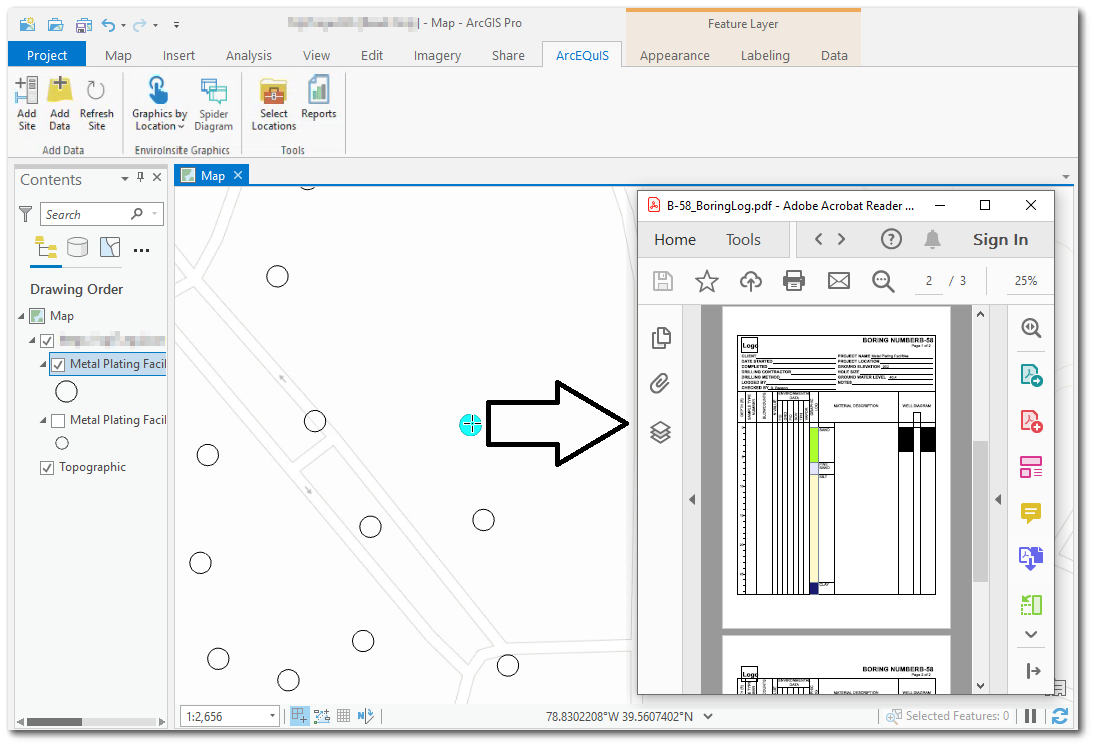
Task: Open the coordinate display format dropdown
Action: pos(708,716)
